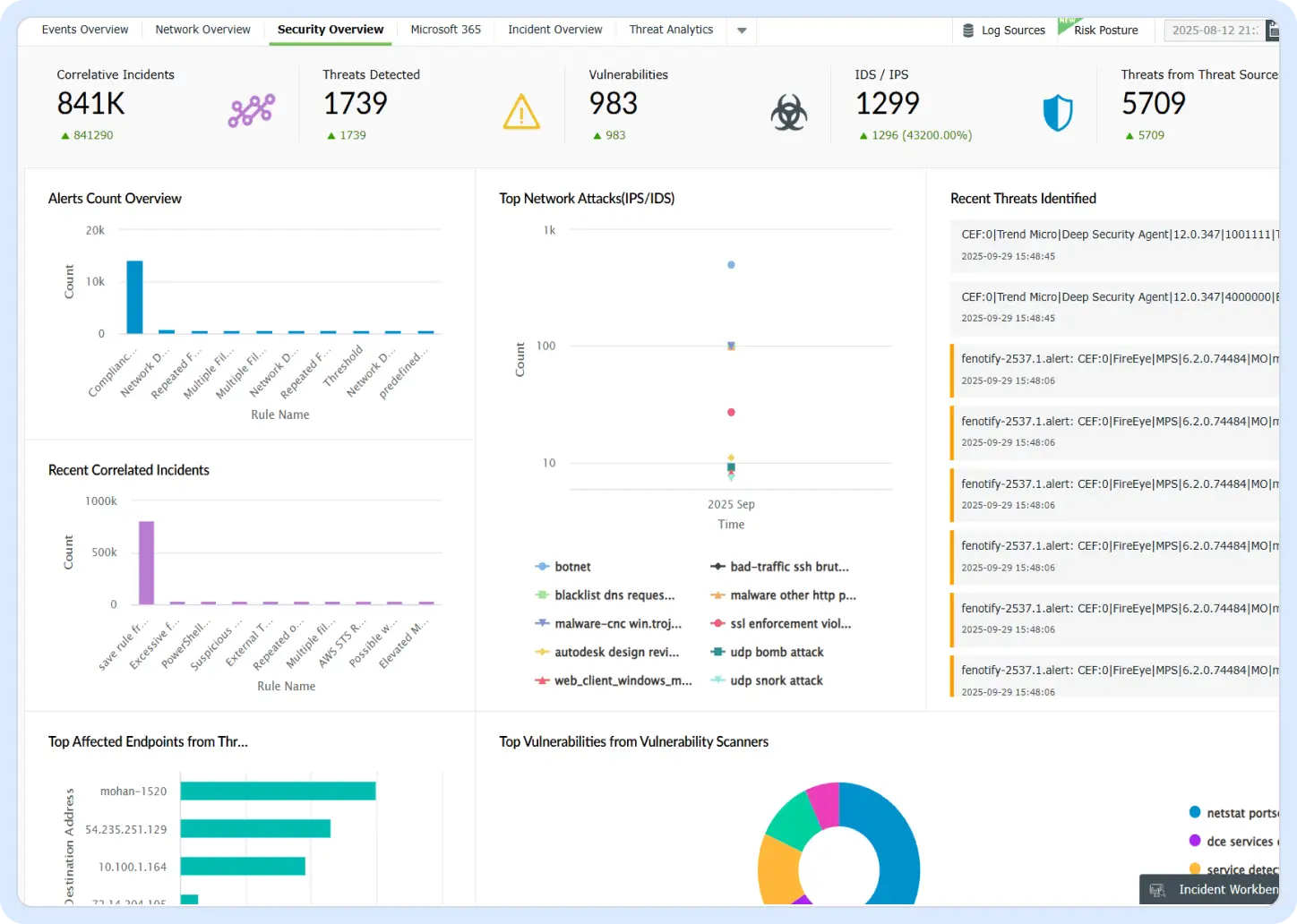
Task: Click the Recent Correlated Incidents title
Action: 129,470
